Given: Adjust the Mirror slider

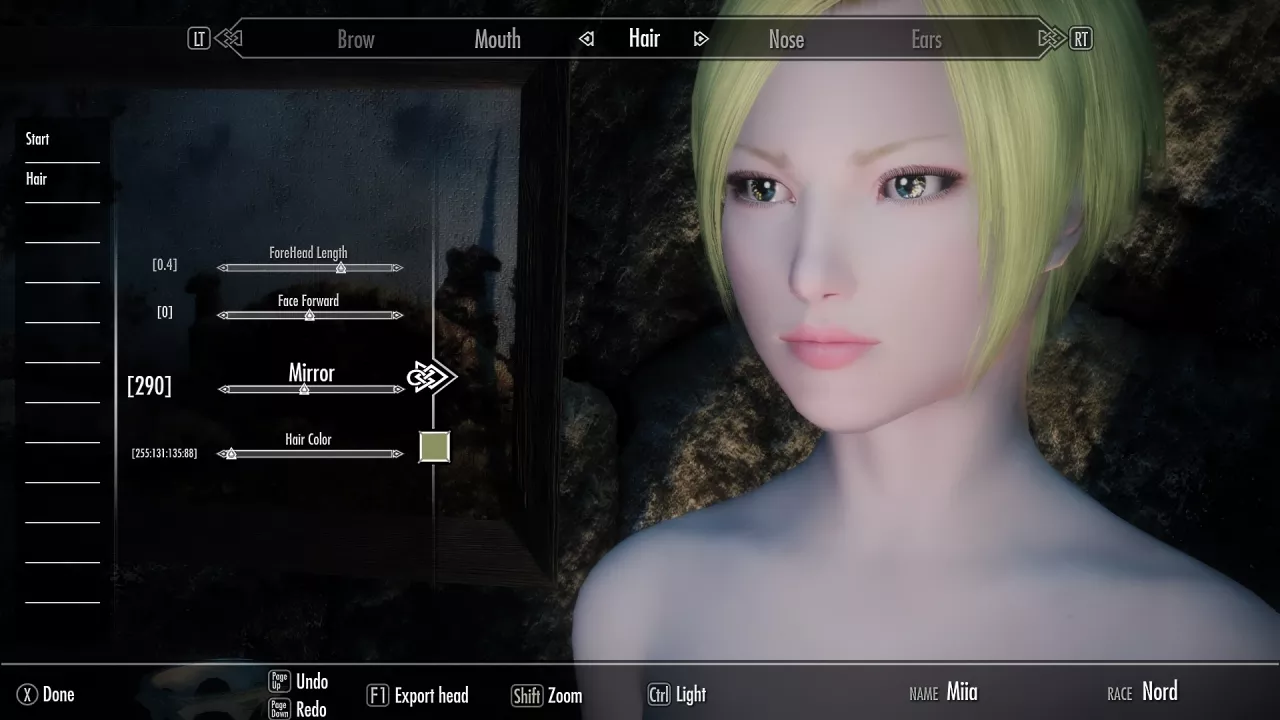Looking at the screenshot, I should tap(311, 389).
